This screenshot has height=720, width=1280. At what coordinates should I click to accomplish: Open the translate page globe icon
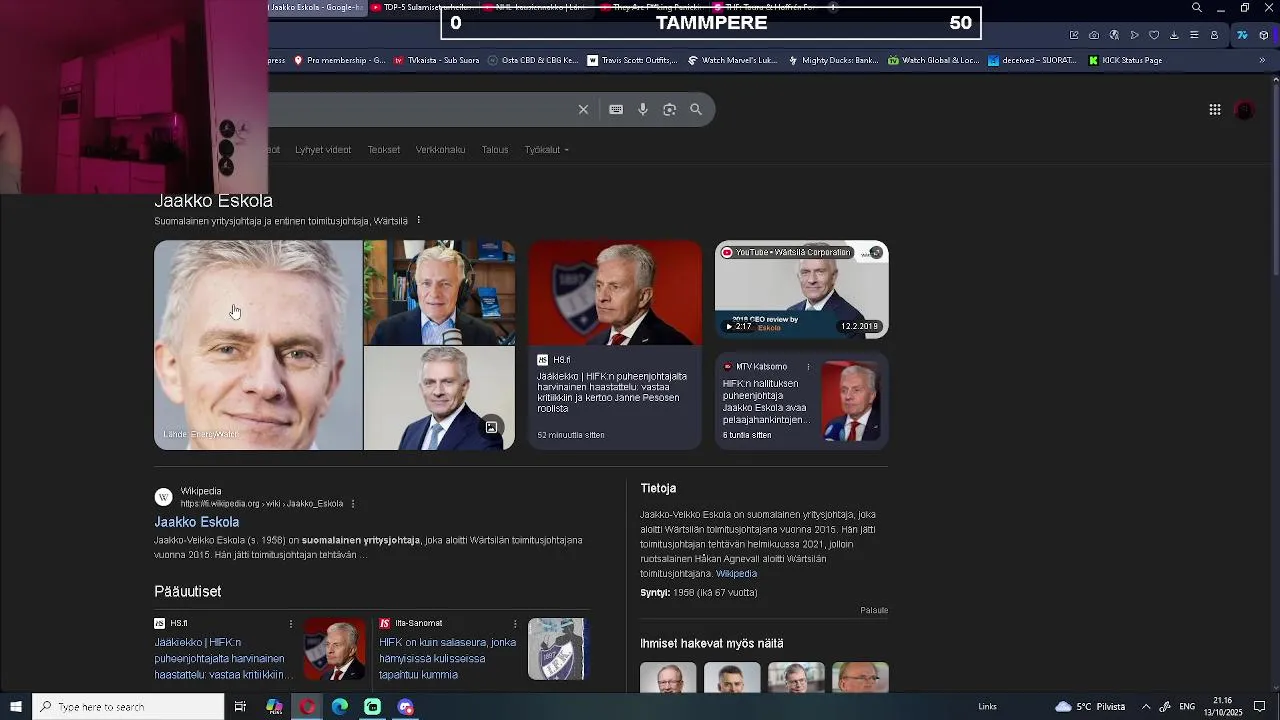click(1114, 35)
